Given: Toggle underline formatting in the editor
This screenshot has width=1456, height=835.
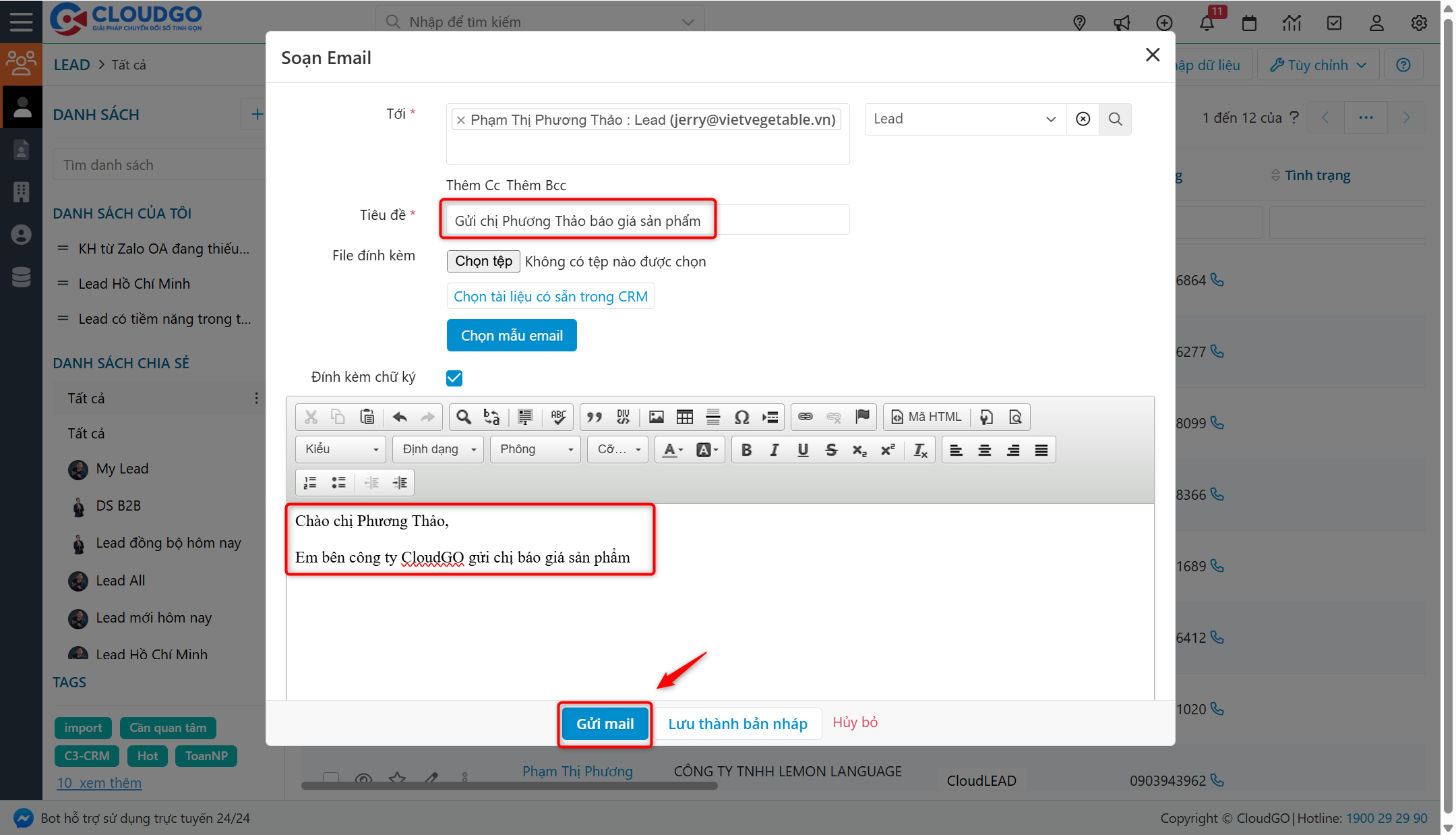Looking at the screenshot, I should pos(802,449).
